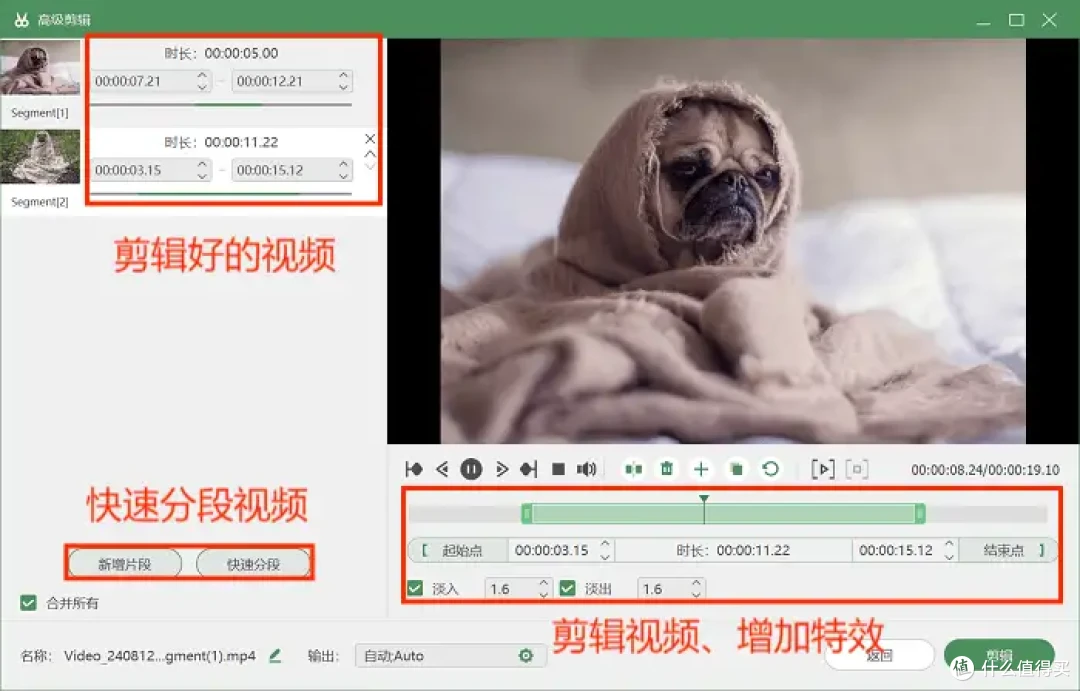The image size is (1080, 691).
Task: Delete segment with green trash icon
Action: pyautogui.click(x=667, y=469)
